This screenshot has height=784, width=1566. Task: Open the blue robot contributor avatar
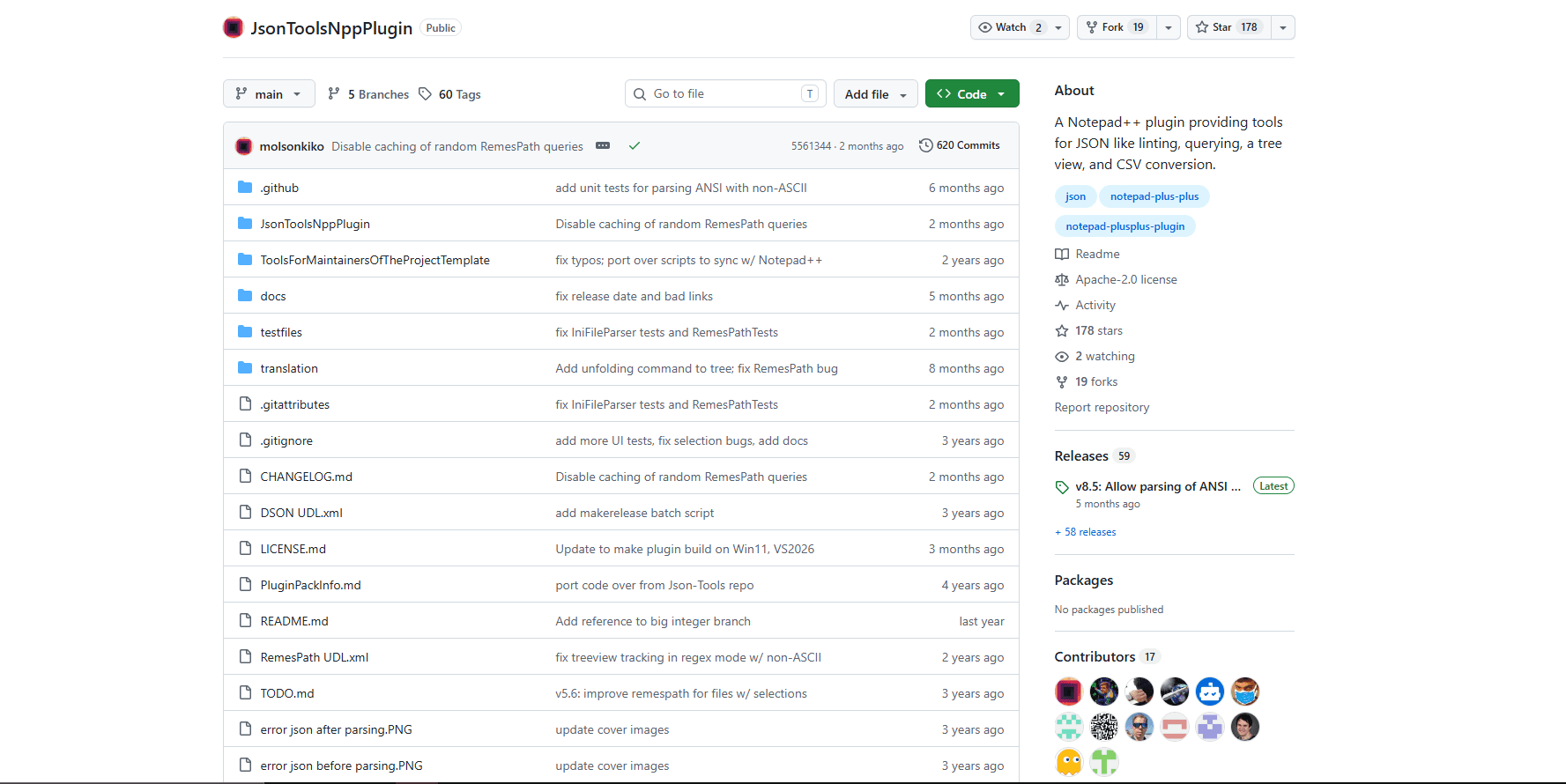tap(1210, 692)
